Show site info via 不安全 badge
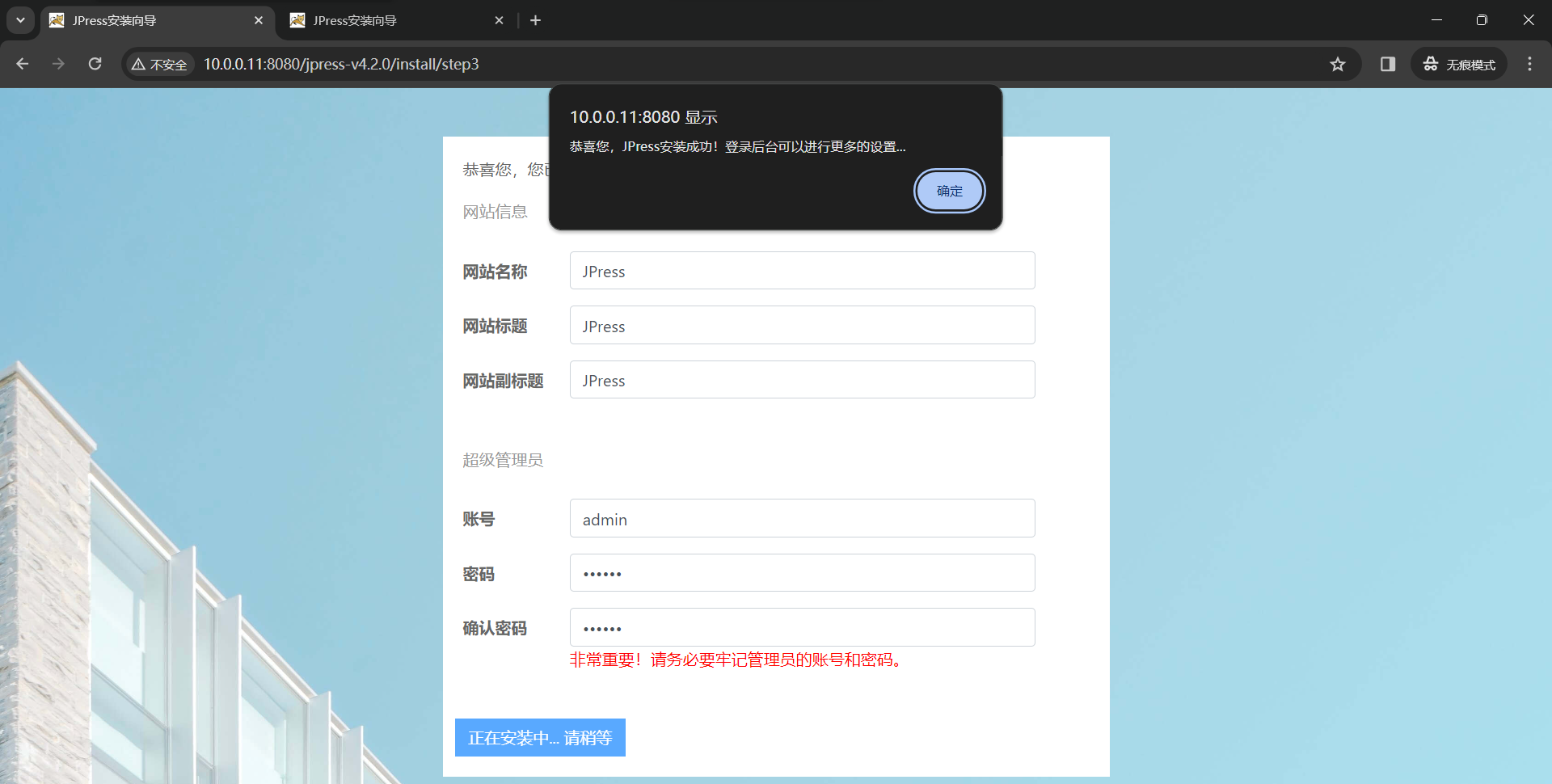 [159, 64]
